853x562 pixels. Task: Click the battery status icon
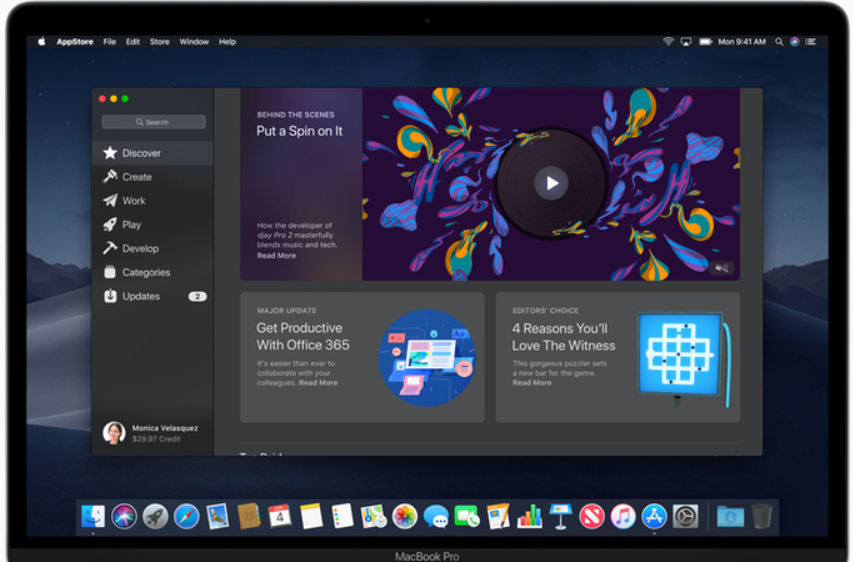[x=706, y=42]
